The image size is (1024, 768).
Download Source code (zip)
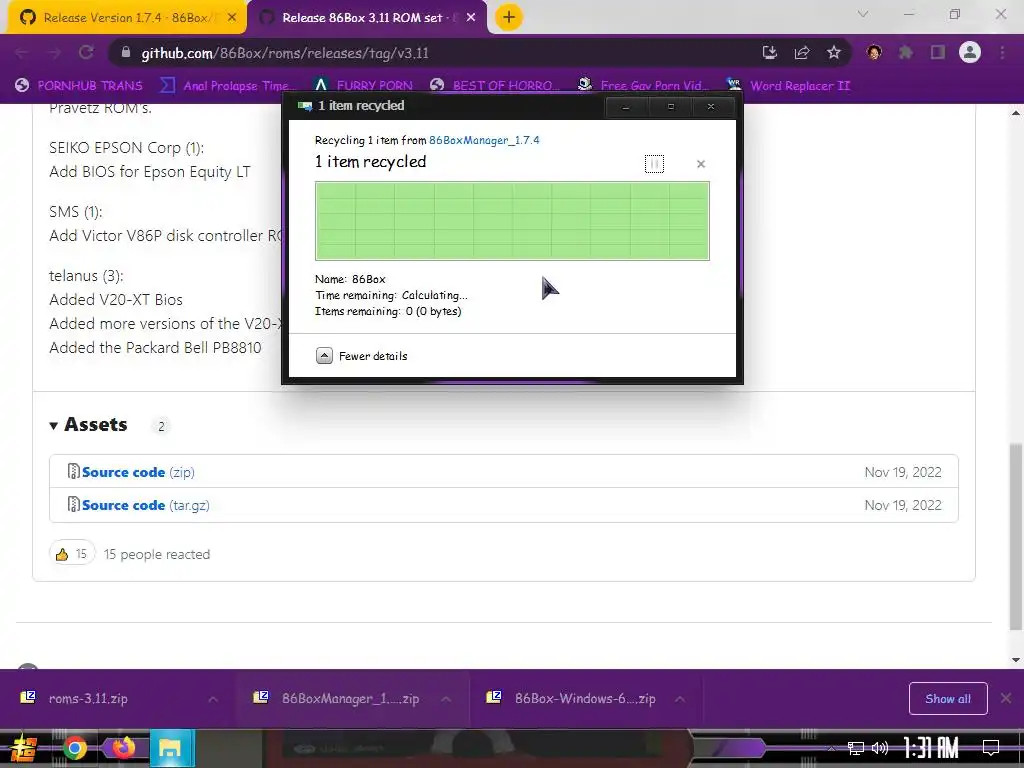point(138,472)
